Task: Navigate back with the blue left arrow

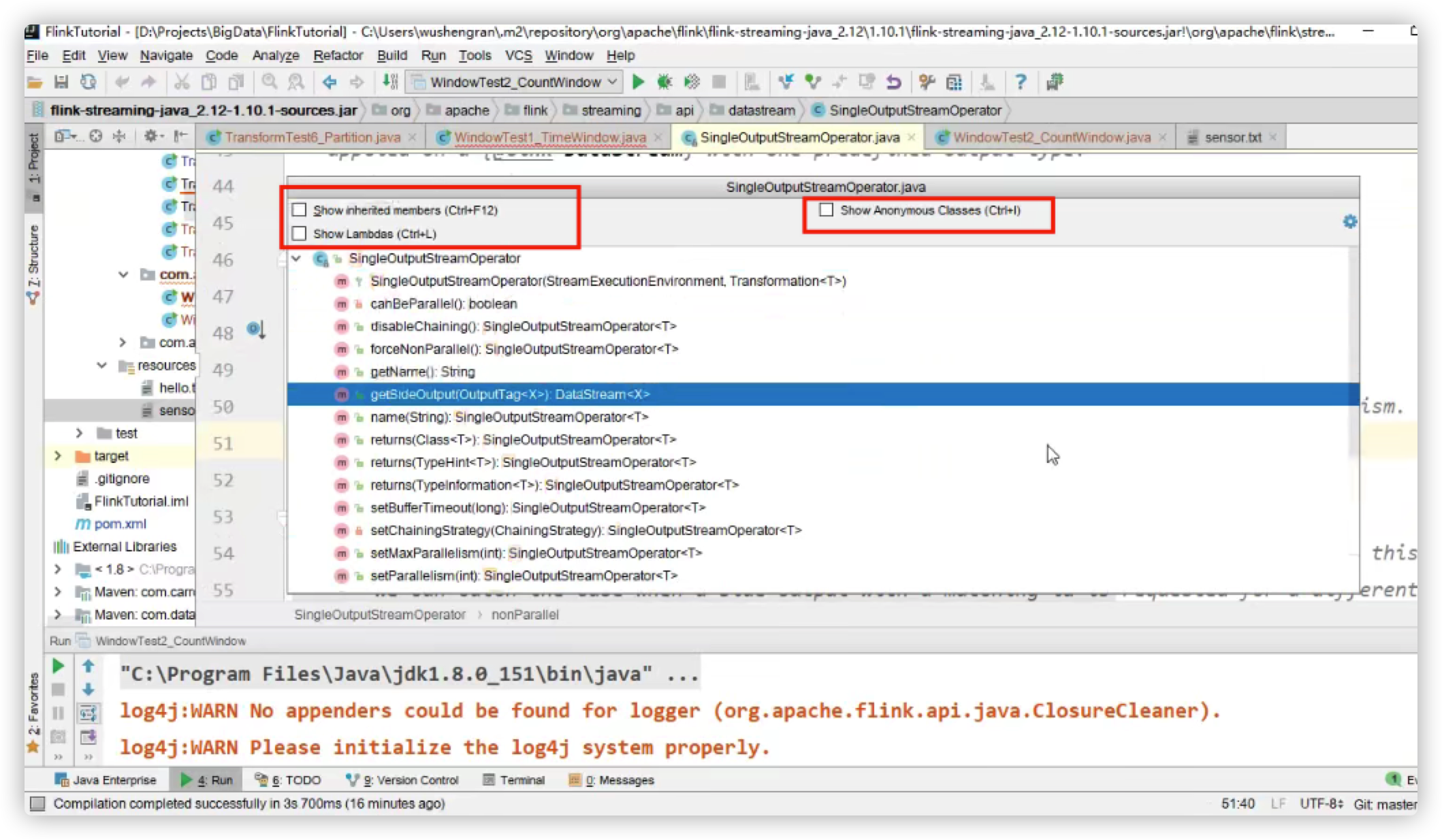Action: pos(330,82)
